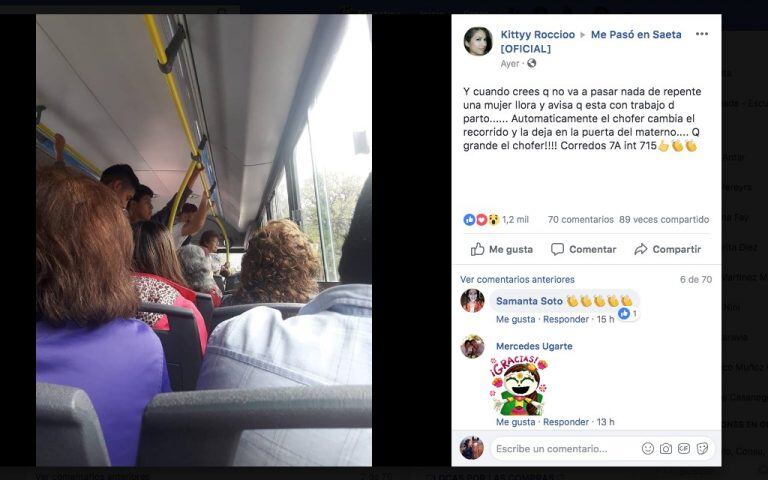Click the Comentar speech bubble icon
The width and height of the screenshot is (768, 480).
point(557,249)
